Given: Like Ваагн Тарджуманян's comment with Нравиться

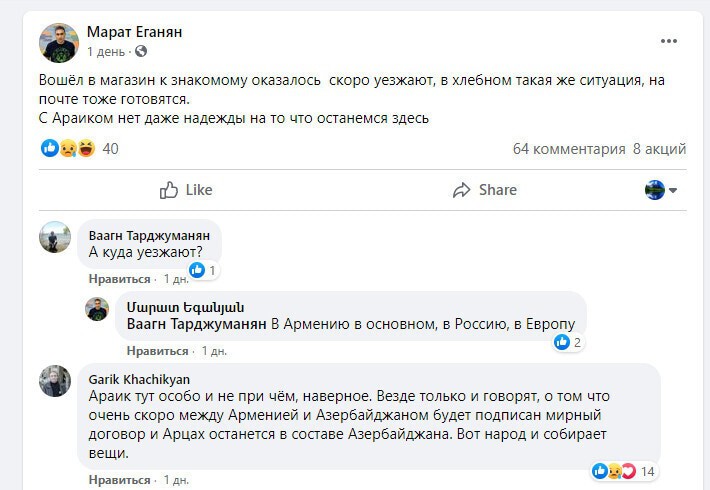Looking at the screenshot, I should tap(118, 279).
